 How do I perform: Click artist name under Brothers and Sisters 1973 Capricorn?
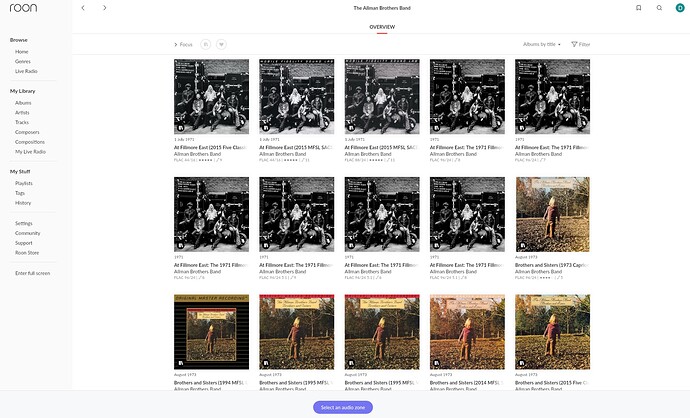pyautogui.click(x=538, y=271)
